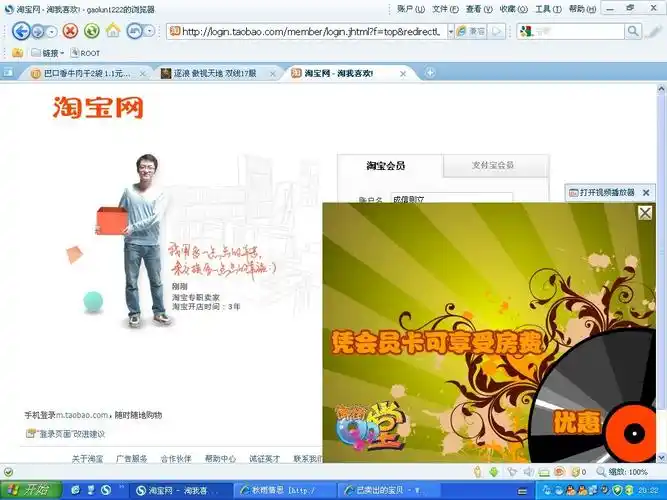Select the 淘宝会员 login tab

[386, 166]
